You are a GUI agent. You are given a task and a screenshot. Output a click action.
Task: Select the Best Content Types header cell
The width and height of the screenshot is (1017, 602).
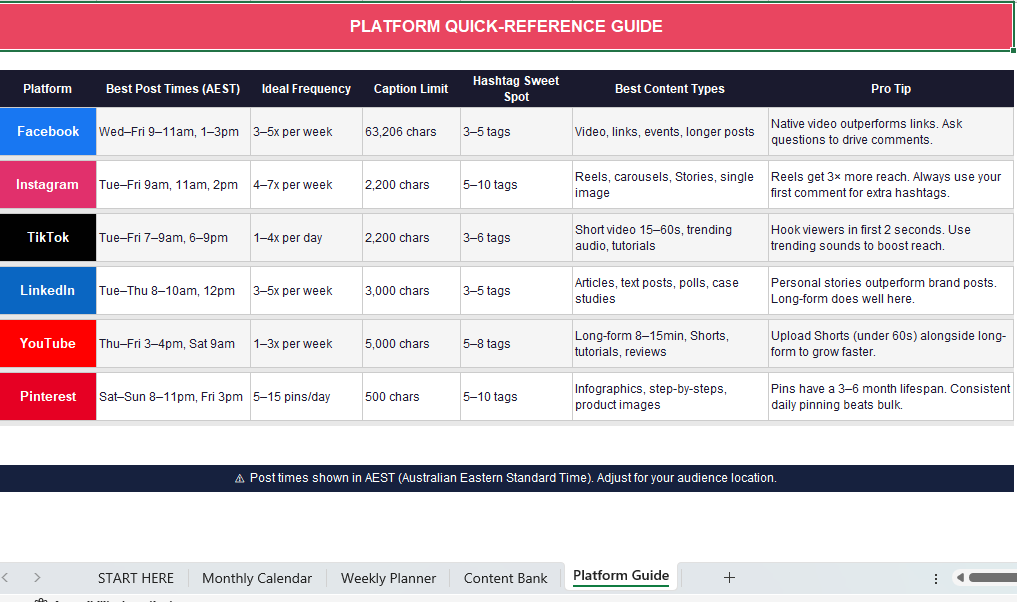click(x=670, y=89)
